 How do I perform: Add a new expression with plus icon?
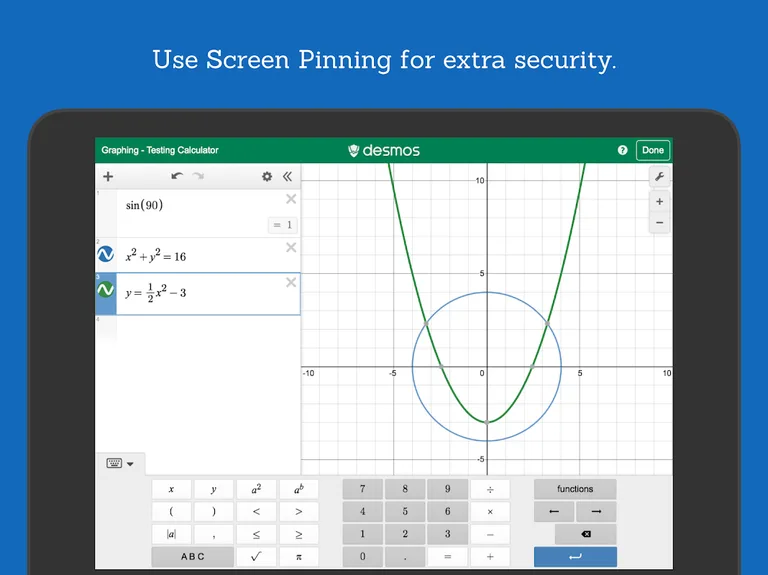pyautogui.click(x=108, y=176)
